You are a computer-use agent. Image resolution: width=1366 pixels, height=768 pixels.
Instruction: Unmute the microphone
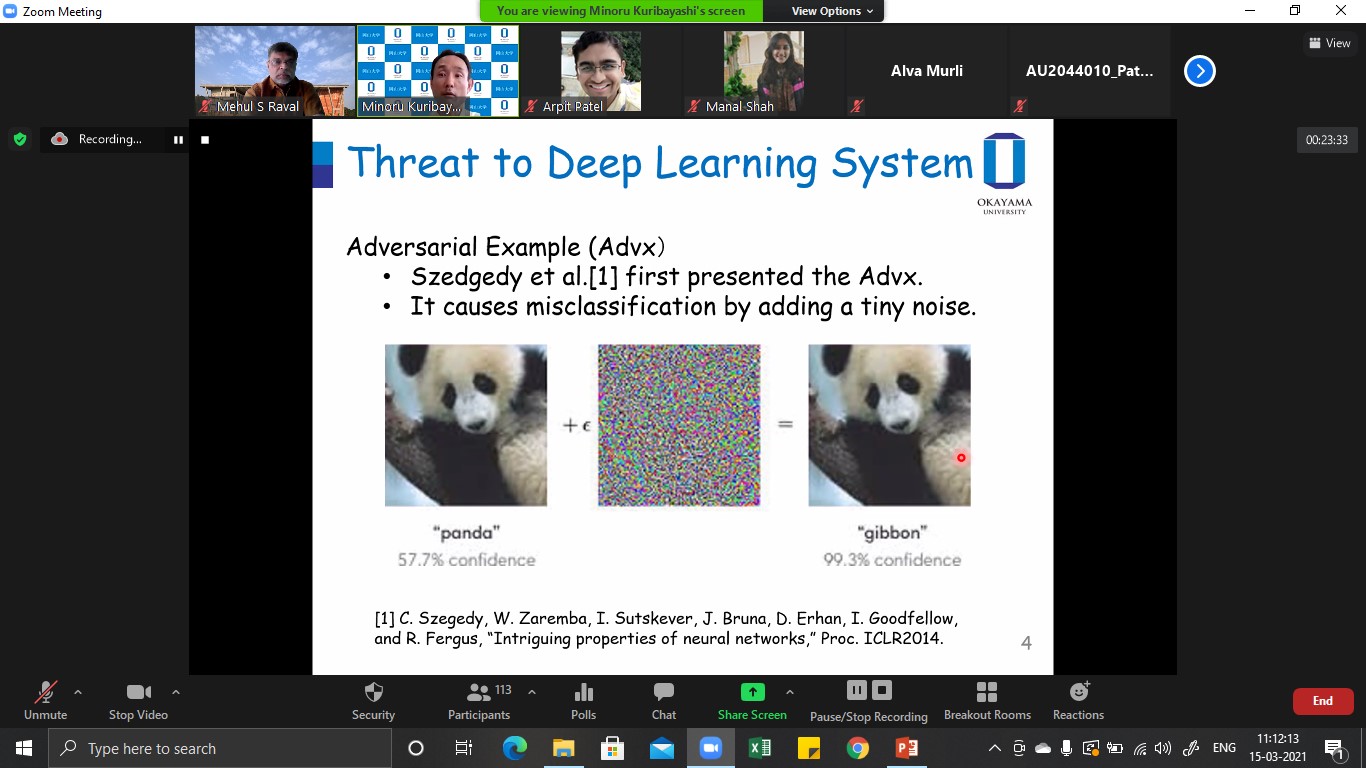click(45, 693)
